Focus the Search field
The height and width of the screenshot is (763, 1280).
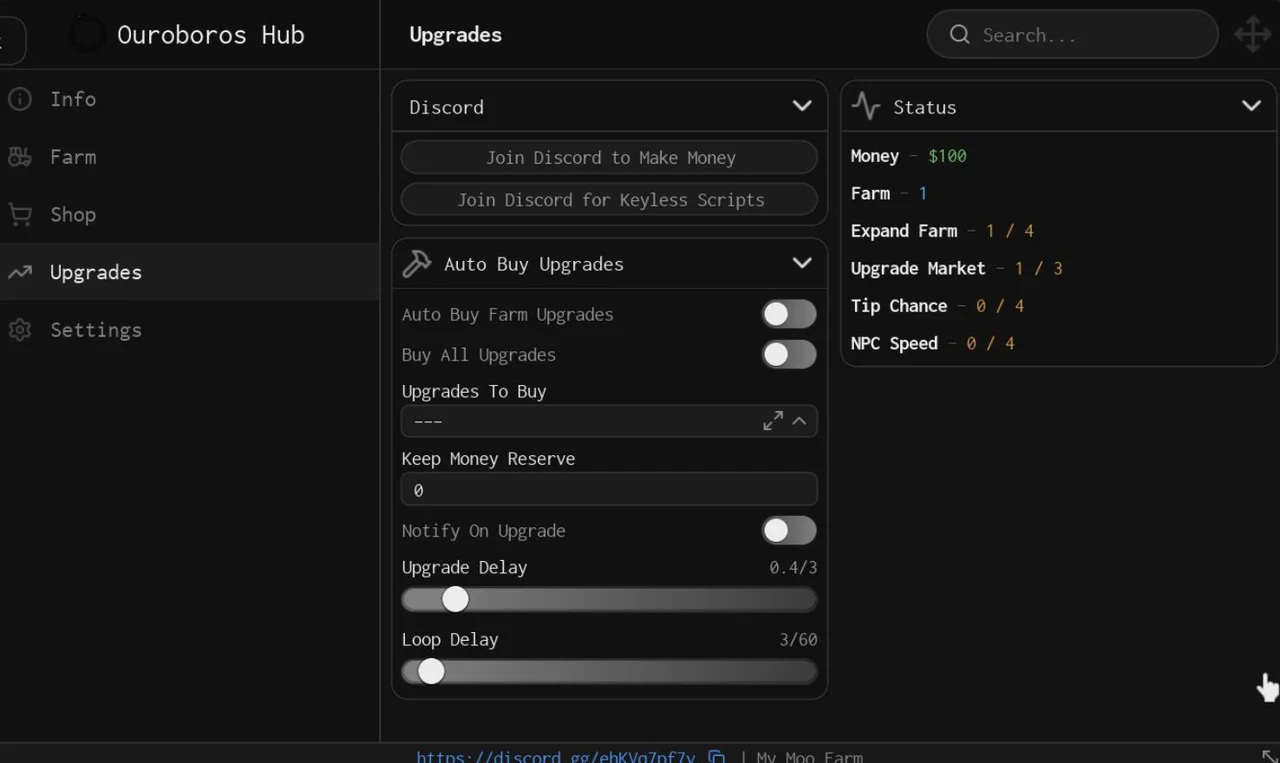[x=1072, y=35]
